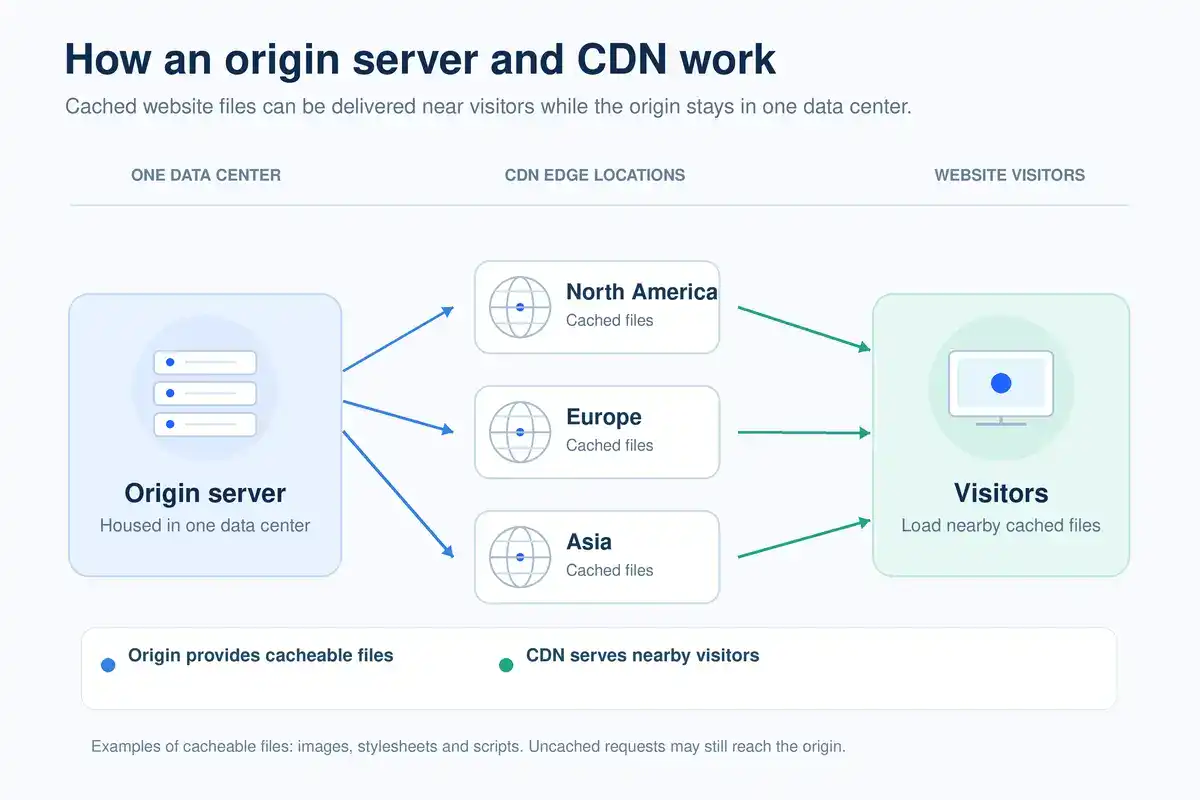Click the 'Visitors' heading
The height and width of the screenshot is (800, 1200).
1001,493
